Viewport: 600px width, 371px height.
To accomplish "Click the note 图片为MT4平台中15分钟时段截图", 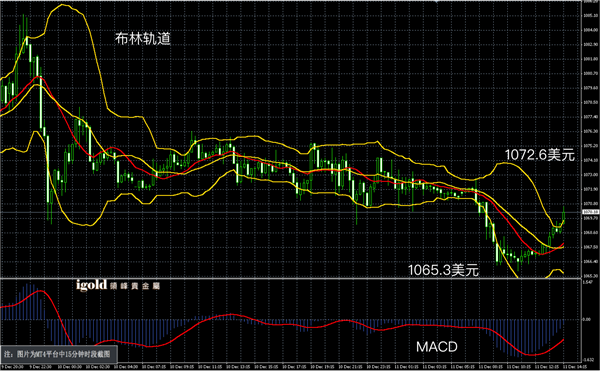I will click(x=57, y=354).
